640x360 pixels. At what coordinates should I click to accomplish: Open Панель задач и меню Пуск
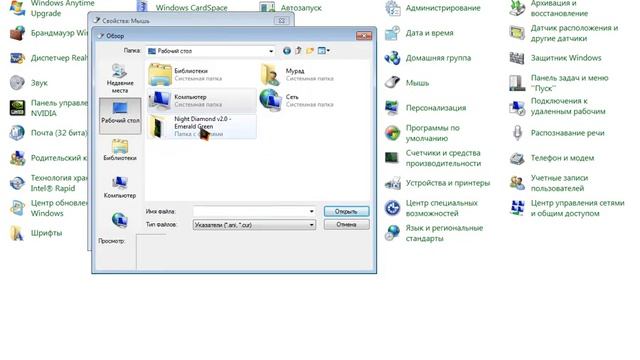[x=559, y=83]
